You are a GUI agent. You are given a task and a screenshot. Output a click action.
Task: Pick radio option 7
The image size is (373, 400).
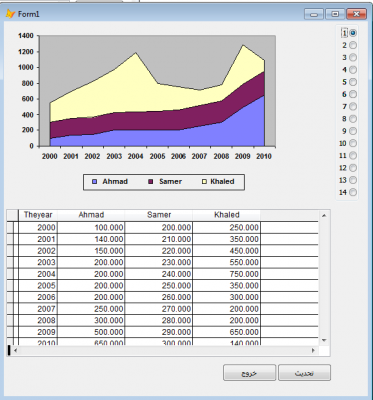click(353, 107)
